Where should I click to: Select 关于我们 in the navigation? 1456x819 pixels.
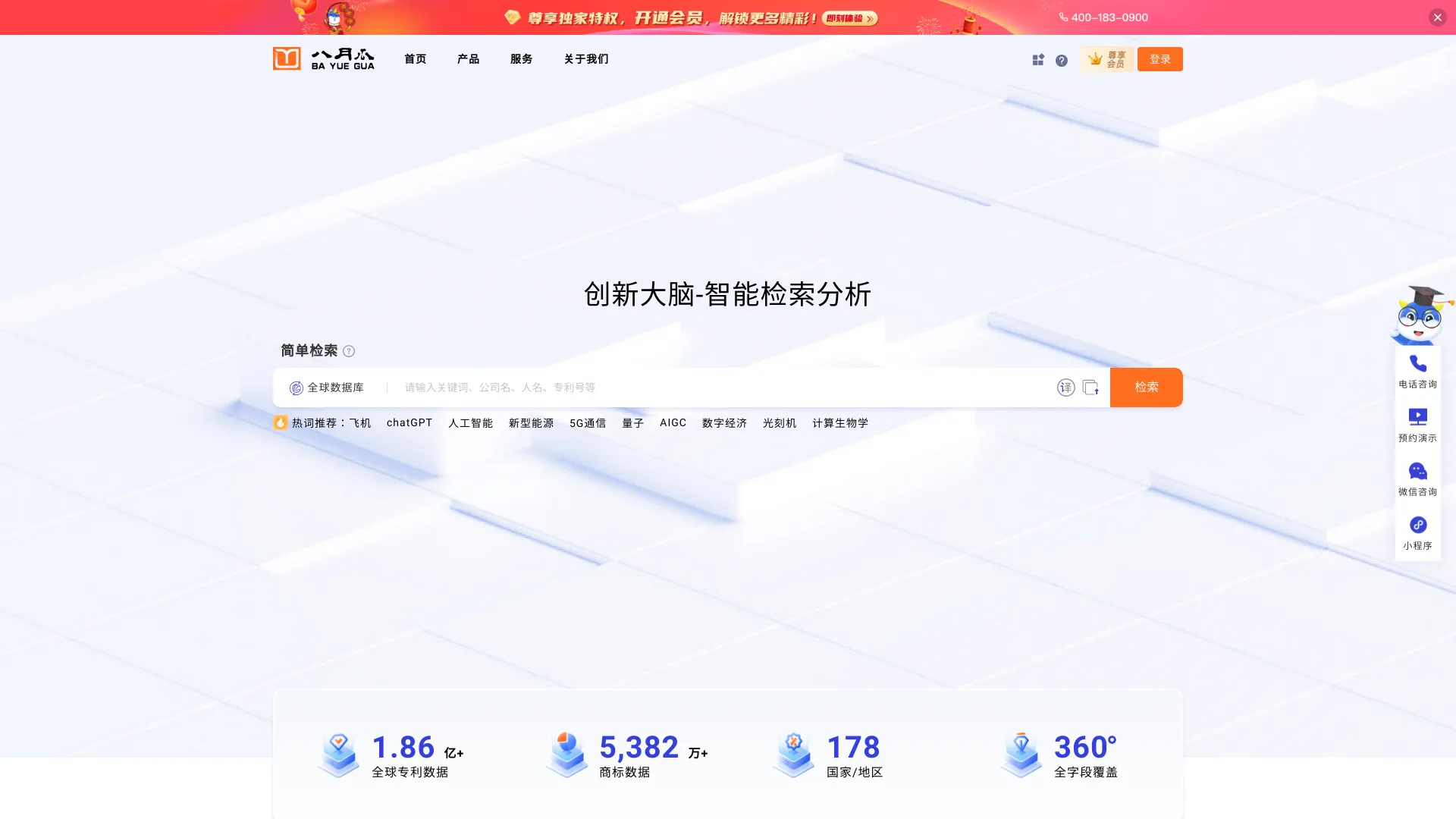tap(585, 58)
